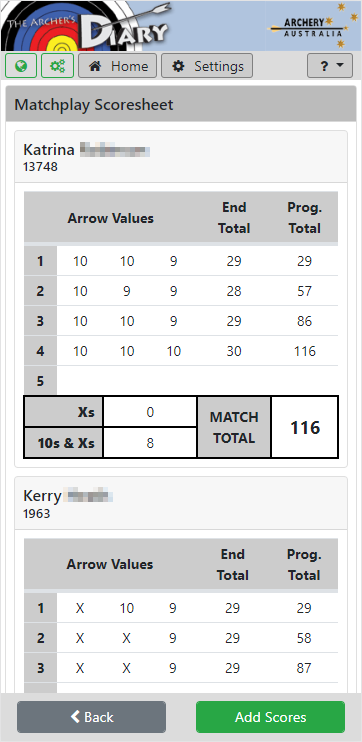Click Katrina's match total value 116
This screenshot has height=742, width=362.
(305, 427)
